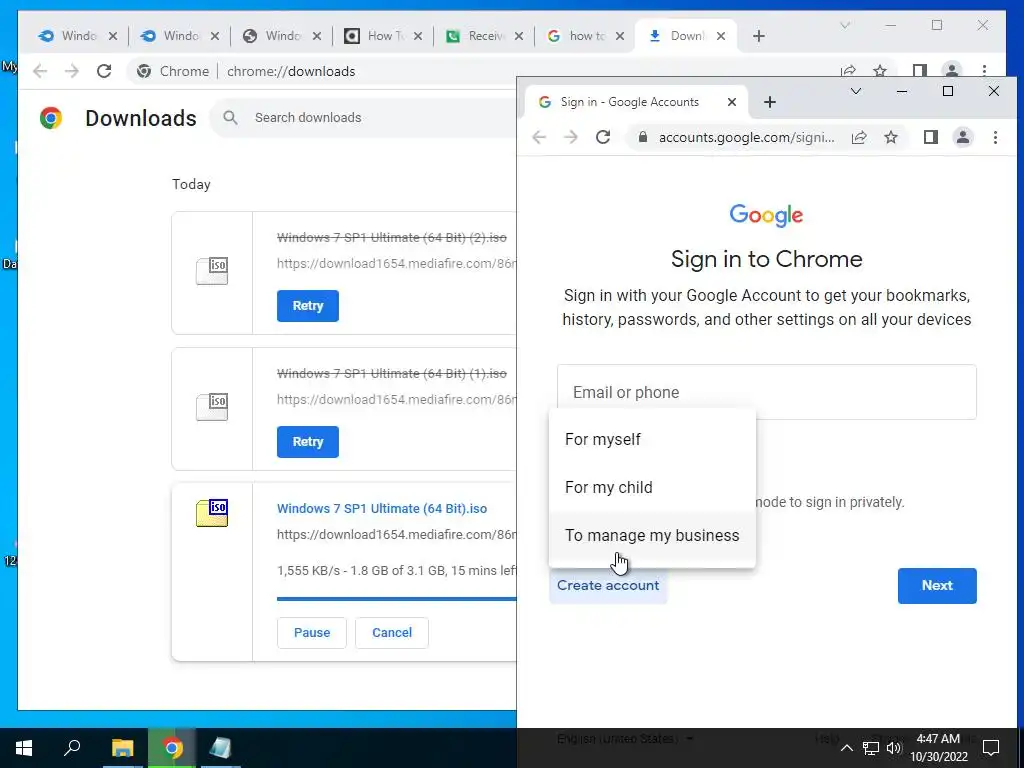The width and height of the screenshot is (1024, 768).
Task: Reload the Downloads page
Action: [x=104, y=71]
